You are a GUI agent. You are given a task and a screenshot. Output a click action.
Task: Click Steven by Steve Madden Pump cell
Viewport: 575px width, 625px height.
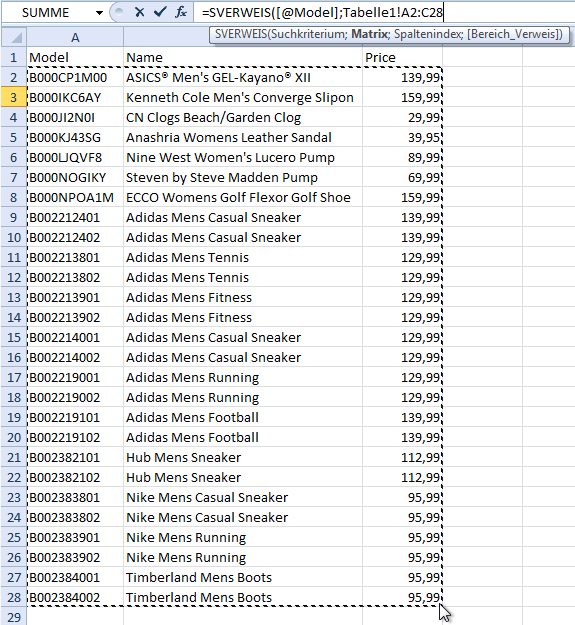243,177
